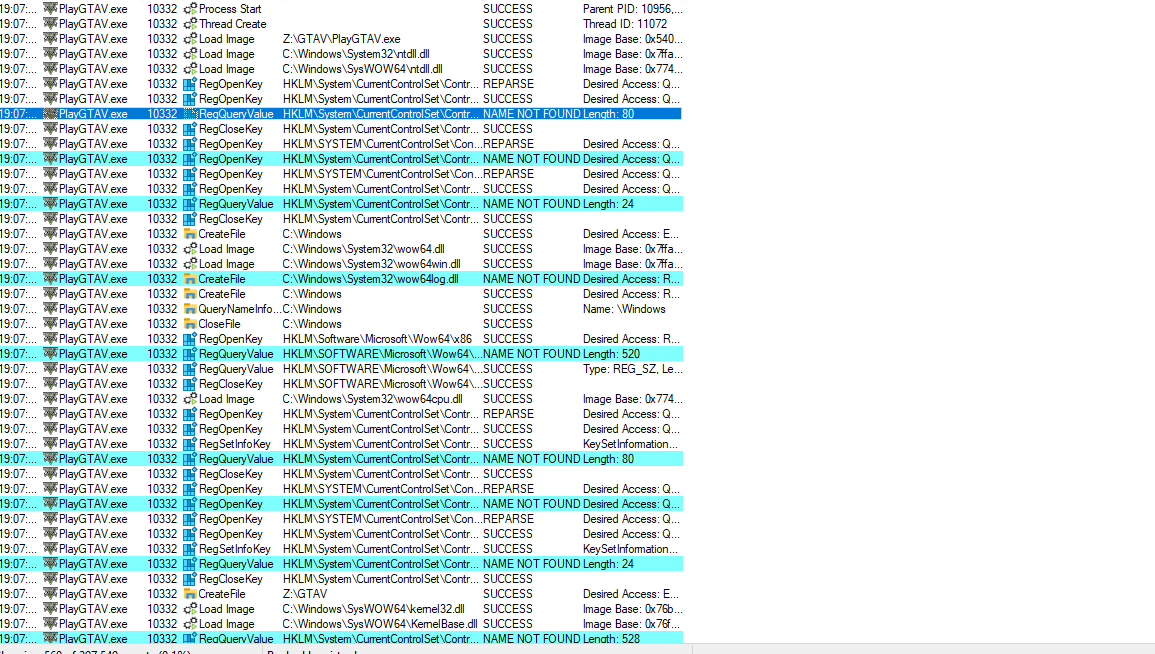Click path C:\Windows\SysWOW64\ntdll.dll
Viewport: 1155px width, 654px height.
point(362,68)
